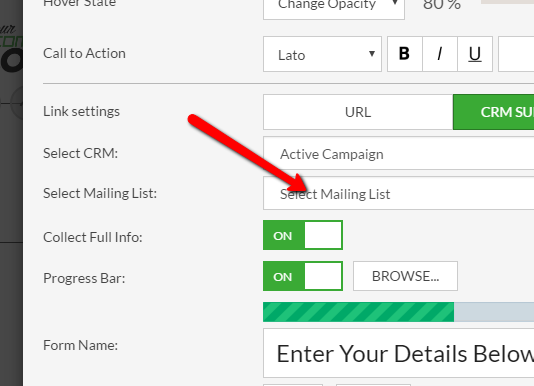Open the Select Mailing List dropdown
The height and width of the screenshot is (386, 534).
click(398, 193)
